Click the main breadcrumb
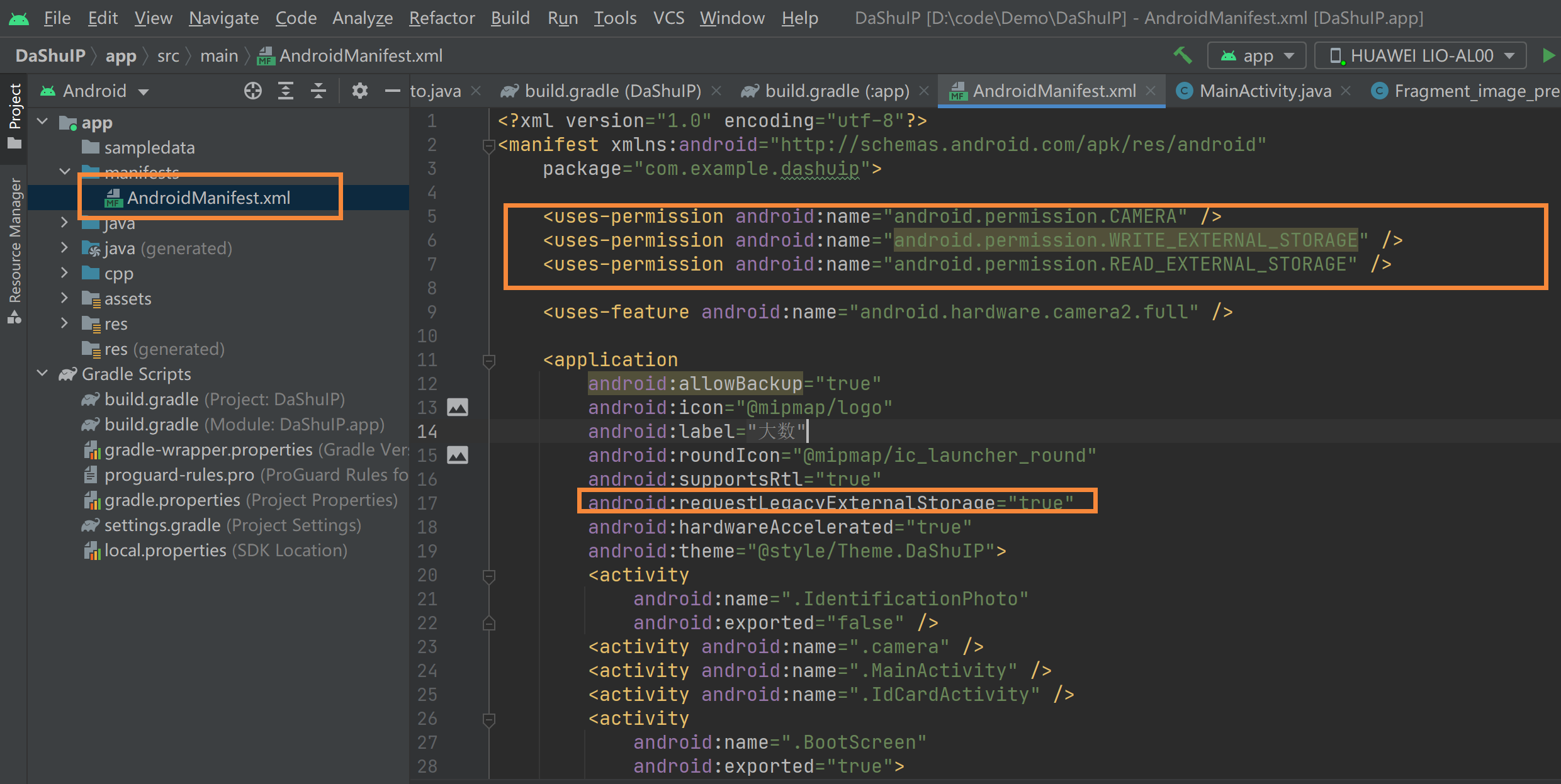 (x=219, y=56)
